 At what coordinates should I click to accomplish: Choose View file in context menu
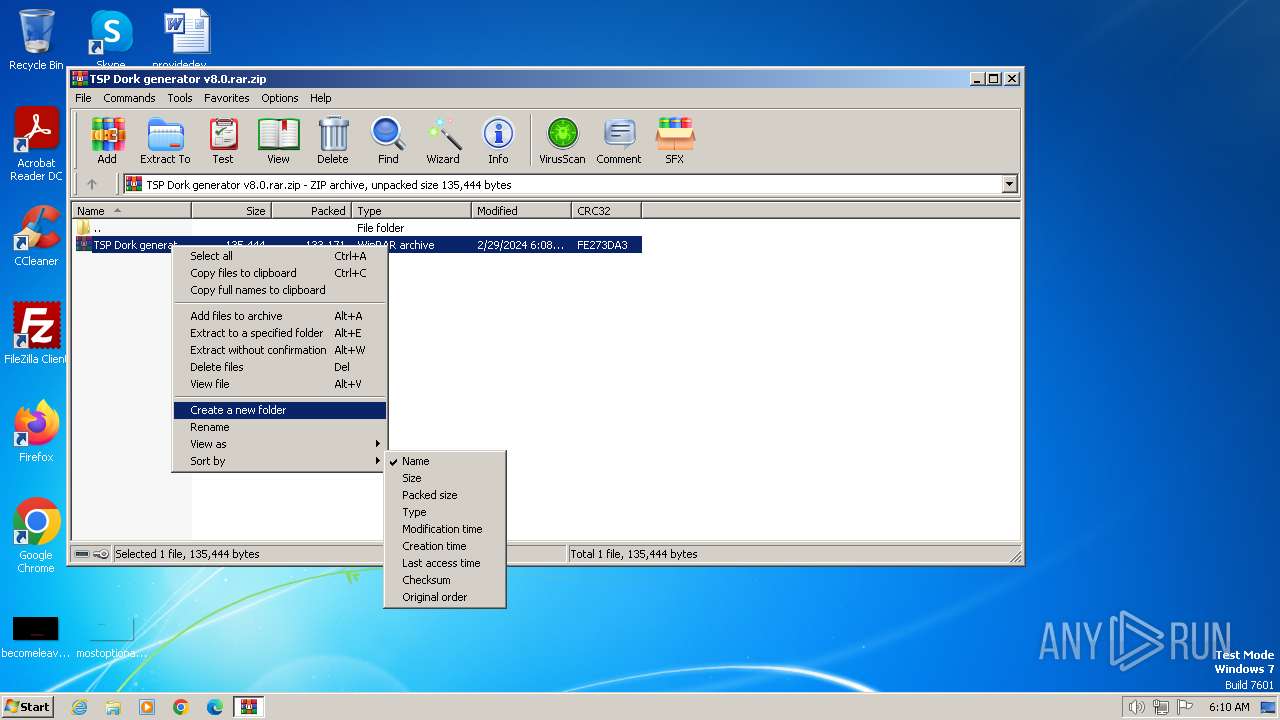coord(280,384)
